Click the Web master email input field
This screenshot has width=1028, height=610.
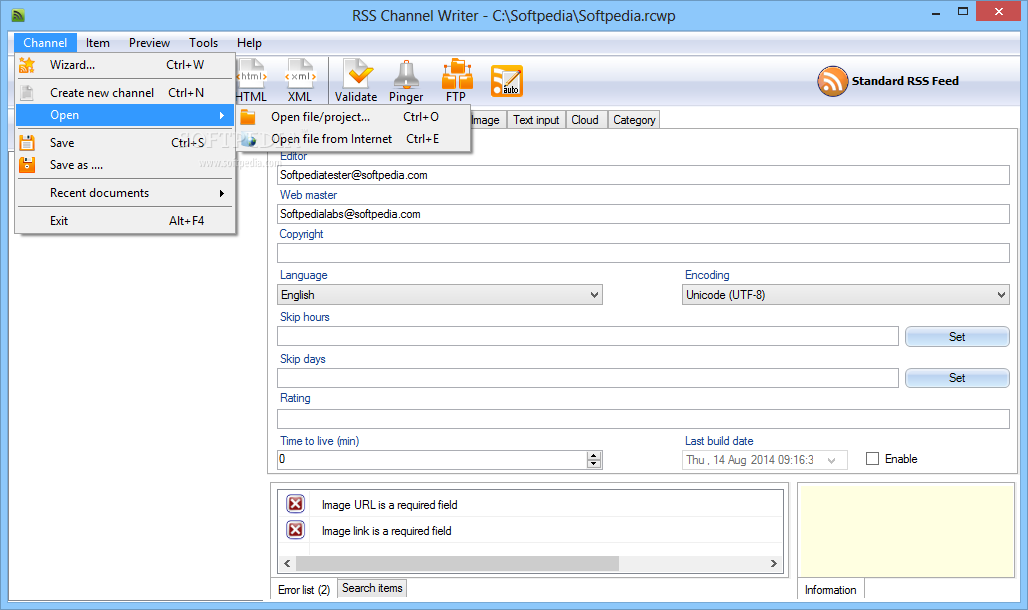coord(643,214)
